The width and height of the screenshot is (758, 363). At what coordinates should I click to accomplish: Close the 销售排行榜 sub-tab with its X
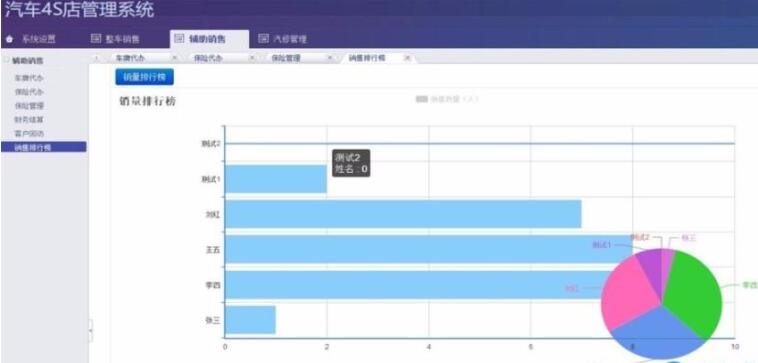407,58
